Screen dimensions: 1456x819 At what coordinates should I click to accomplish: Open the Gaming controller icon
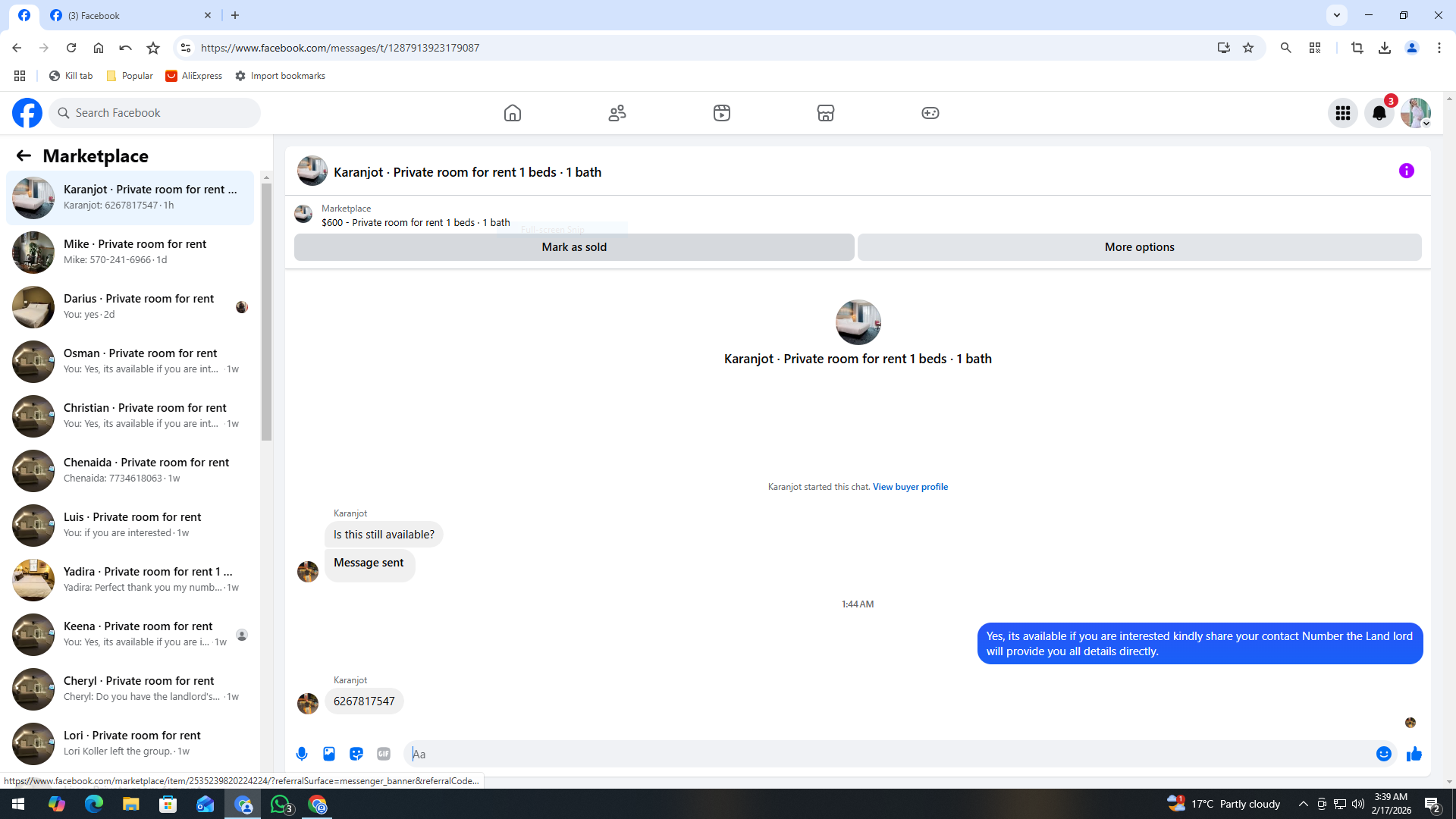tap(930, 113)
